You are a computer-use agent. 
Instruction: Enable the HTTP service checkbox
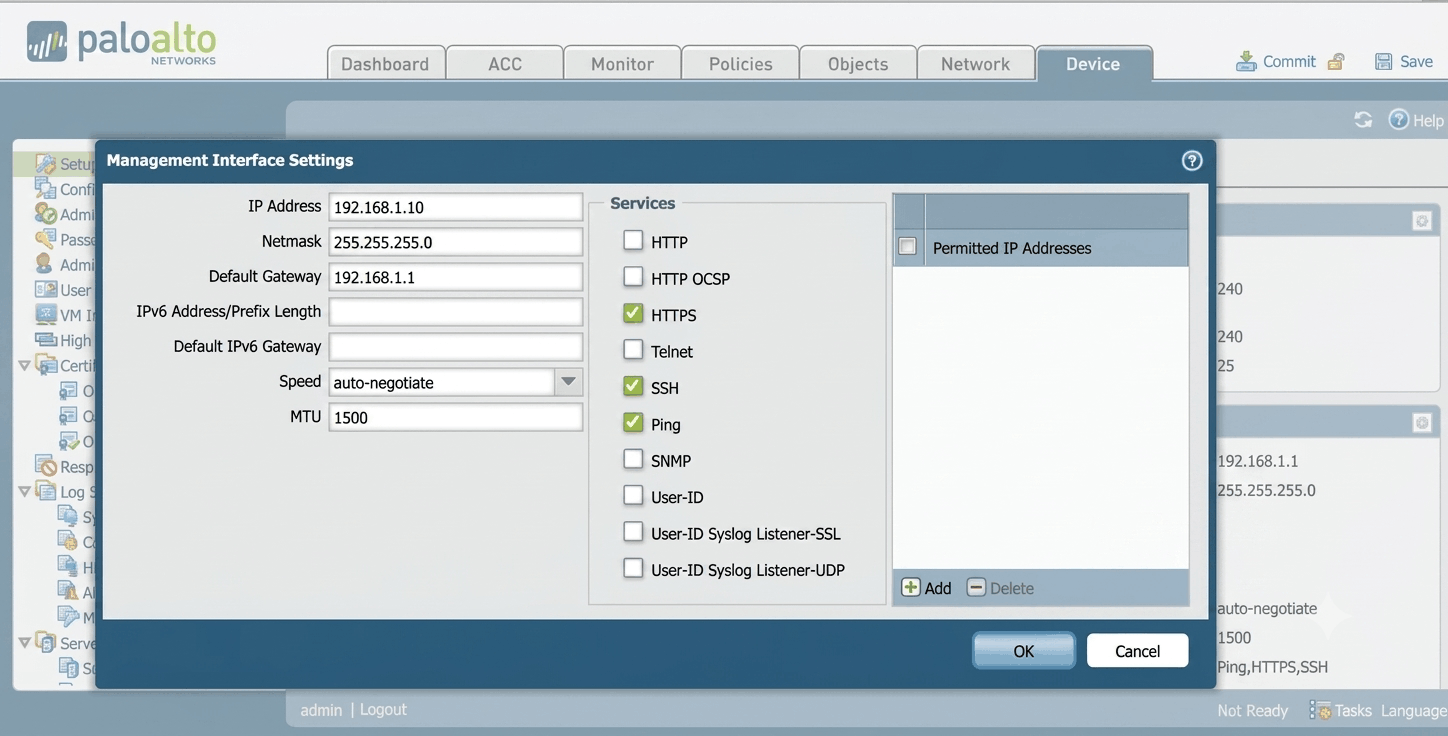[633, 241]
